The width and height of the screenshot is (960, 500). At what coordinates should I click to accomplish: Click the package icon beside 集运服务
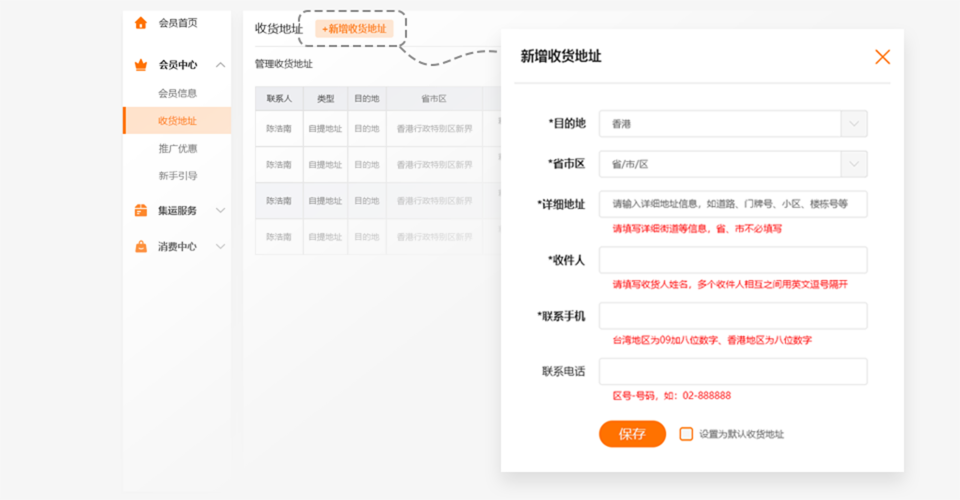140,211
